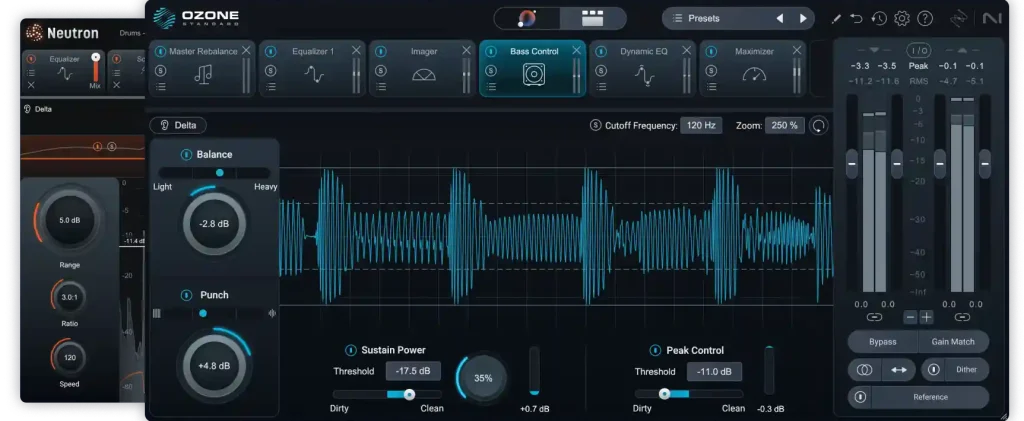The image size is (1024, 421).
Task: Click the Native Instruments logo icon
Action: [x=991, y=18]
